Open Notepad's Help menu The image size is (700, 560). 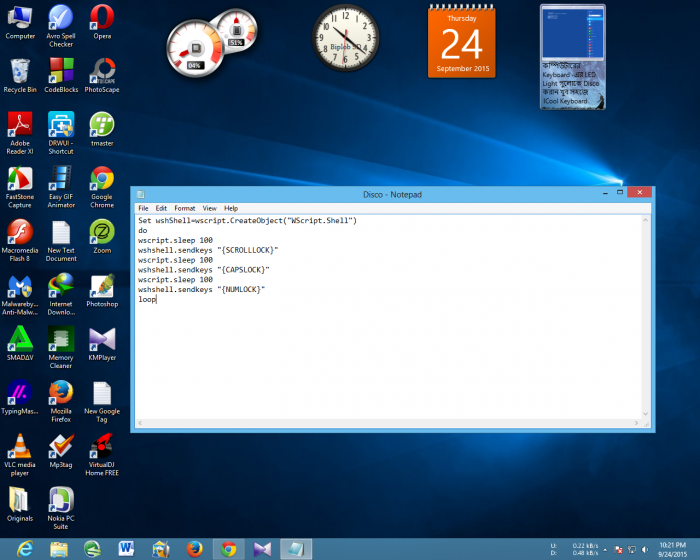click(231, 208)
